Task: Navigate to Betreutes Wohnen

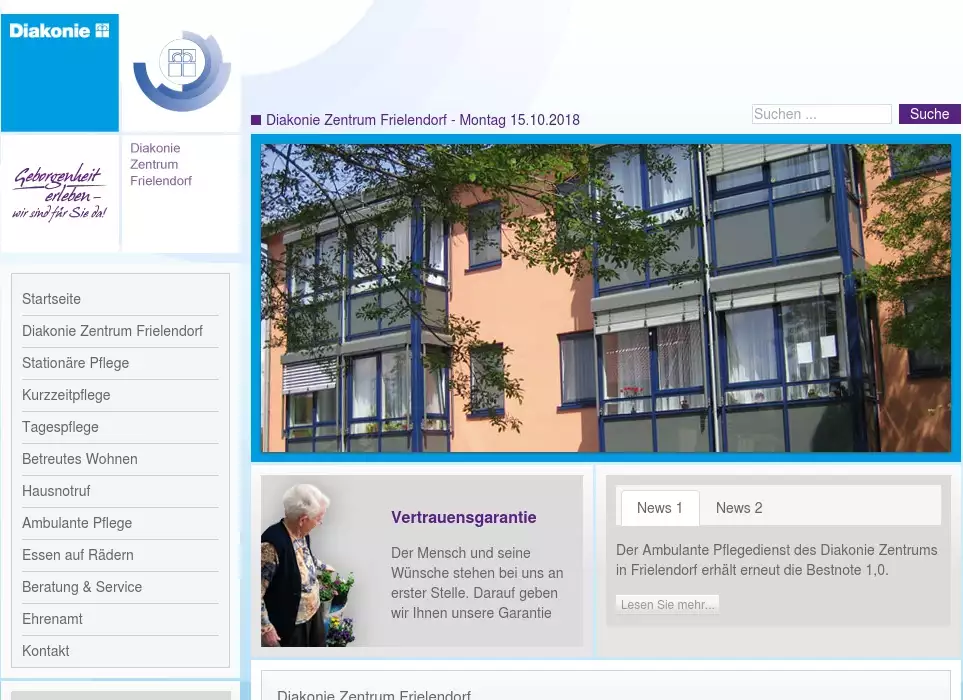Action: [80, 459]
